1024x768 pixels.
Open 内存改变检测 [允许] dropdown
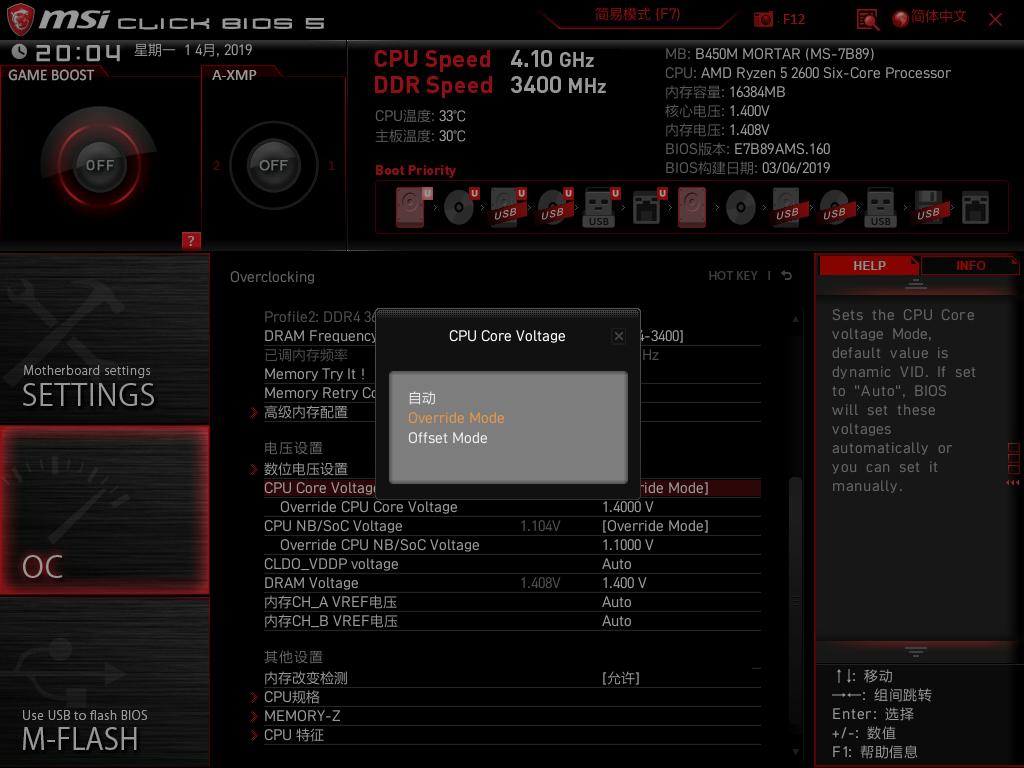[620, 678]
